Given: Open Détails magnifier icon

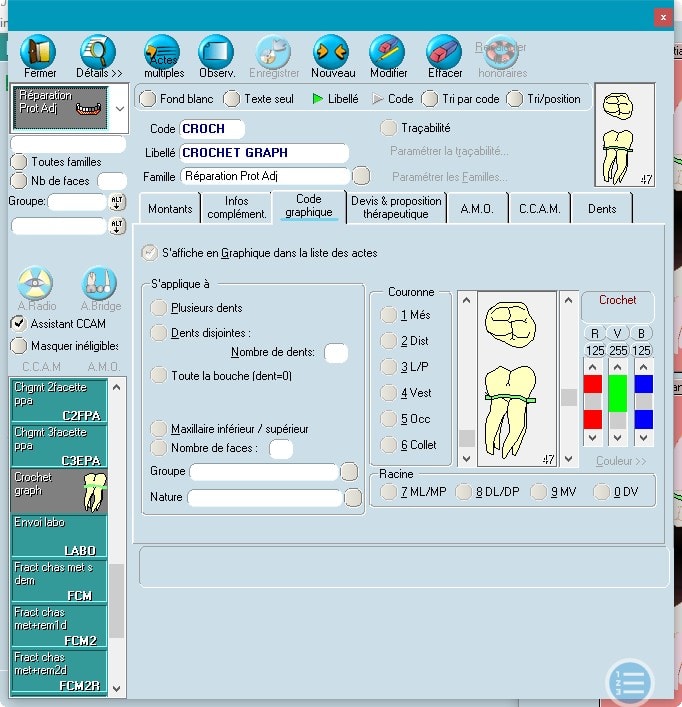Looking at the screenshot, I should click(98, 52).
